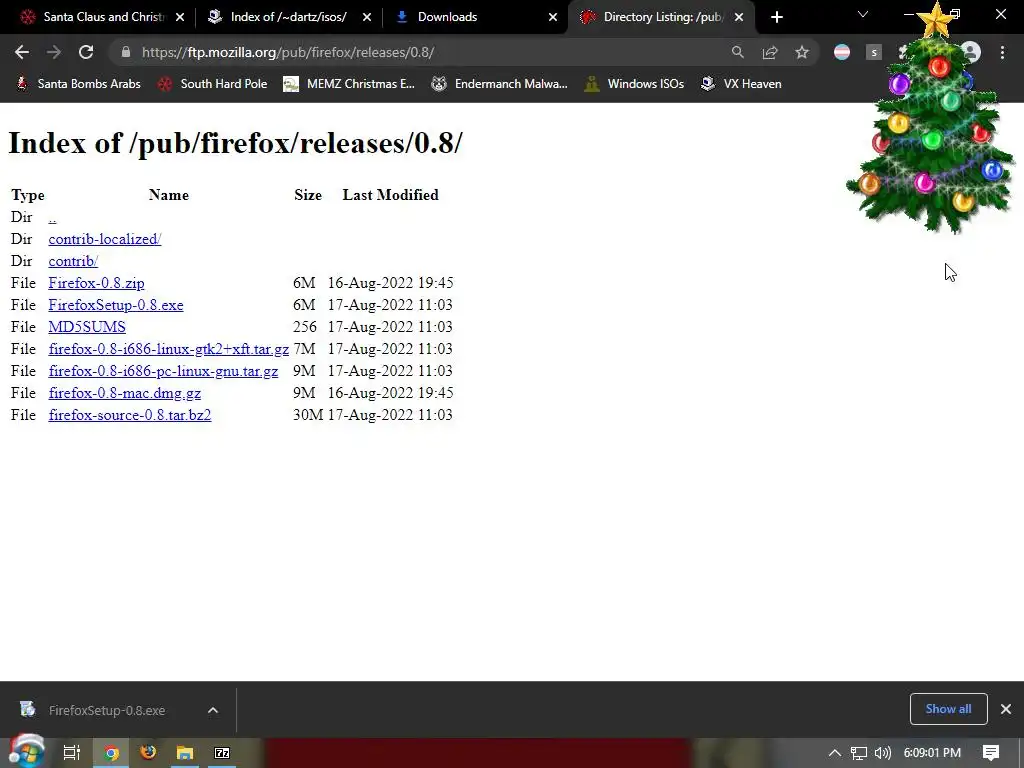The image size is (1024, 768).
Task: Click the 30M size value
Action: click(308, 415)
